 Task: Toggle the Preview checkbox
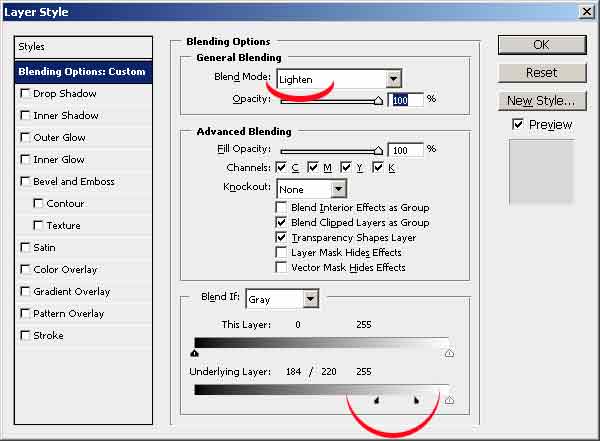coord(517,124)
